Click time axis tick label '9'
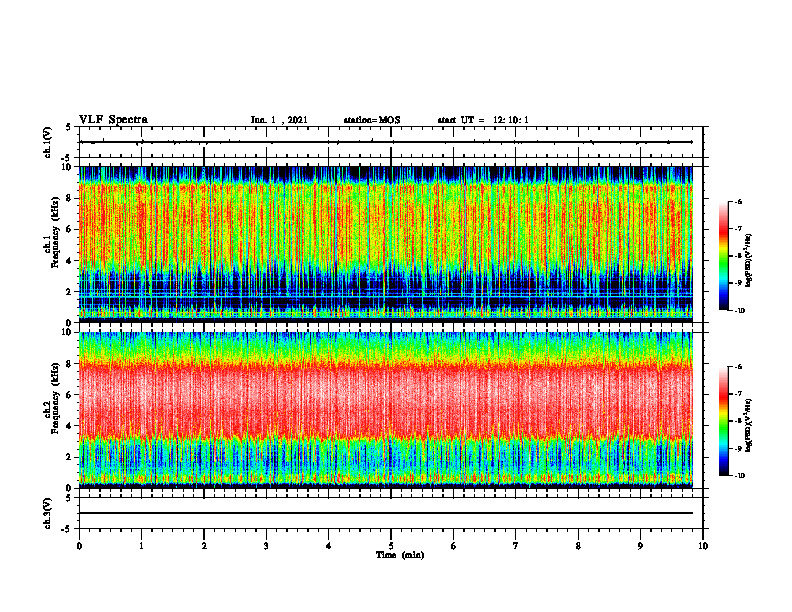792x612 pixels. [640, 546]
